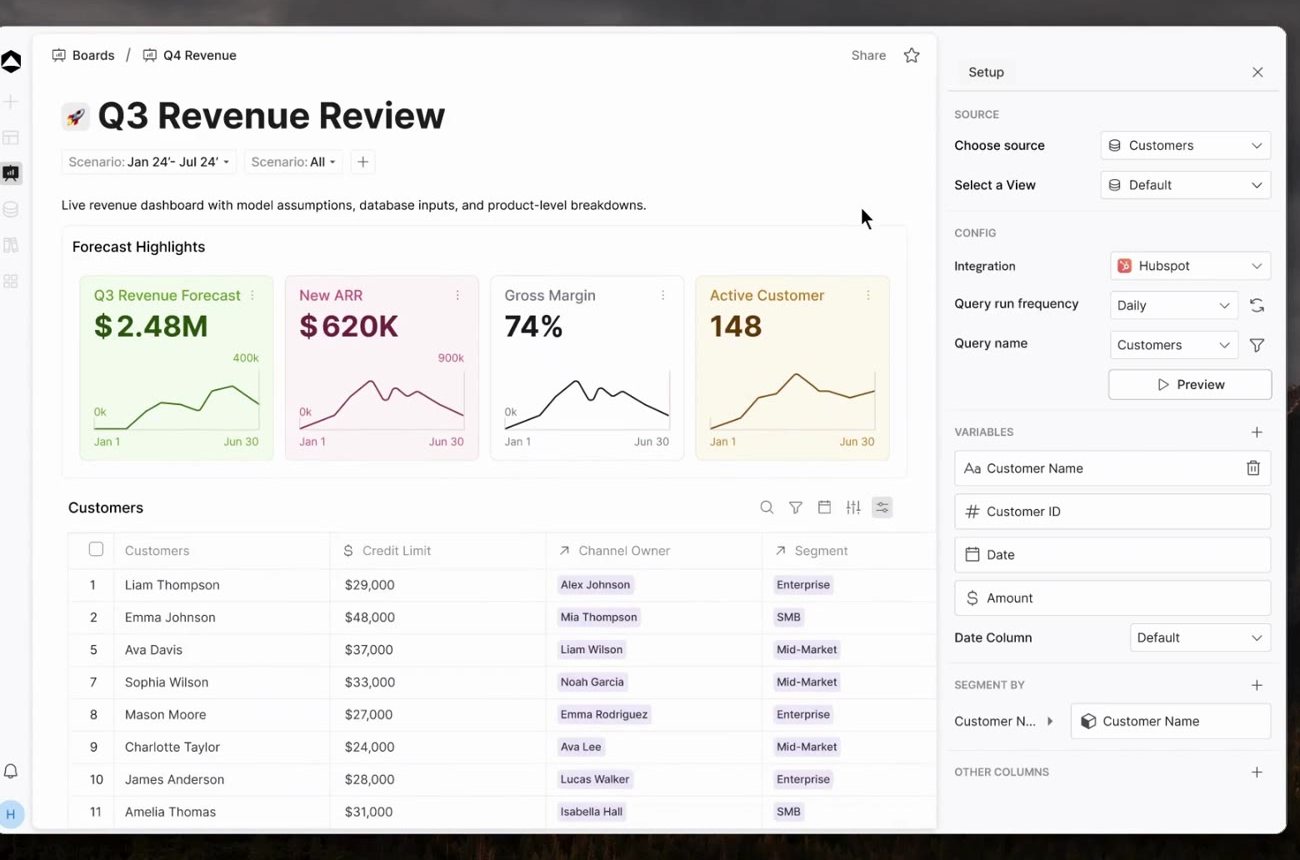
Task: Open the Integration Hubspot dropdown
Action: 1190,266
